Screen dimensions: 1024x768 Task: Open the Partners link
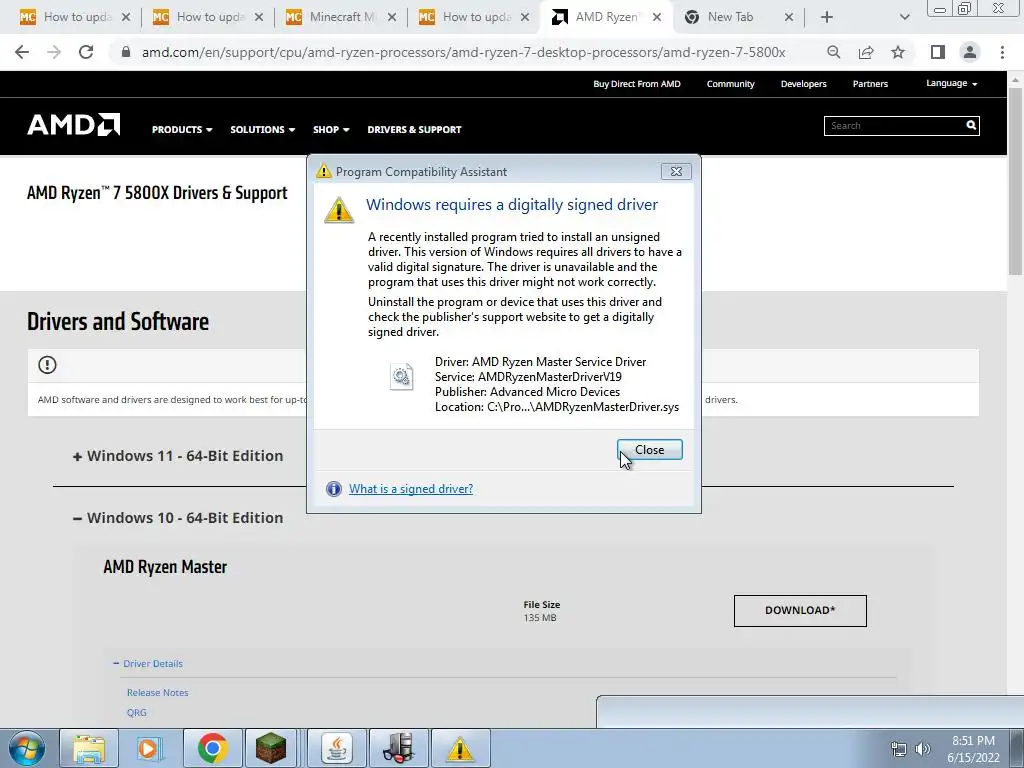pos(870,84)
